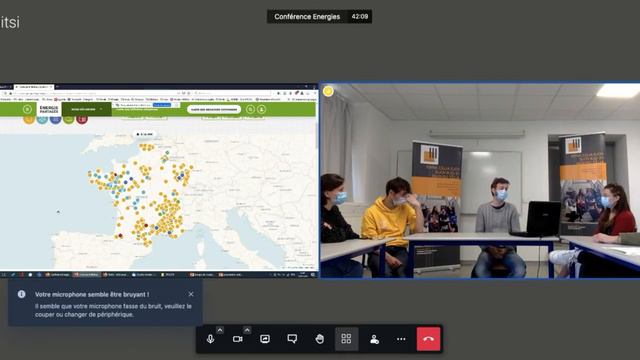Open the more actions menu
640x360 pixels.
pos(401,339)
